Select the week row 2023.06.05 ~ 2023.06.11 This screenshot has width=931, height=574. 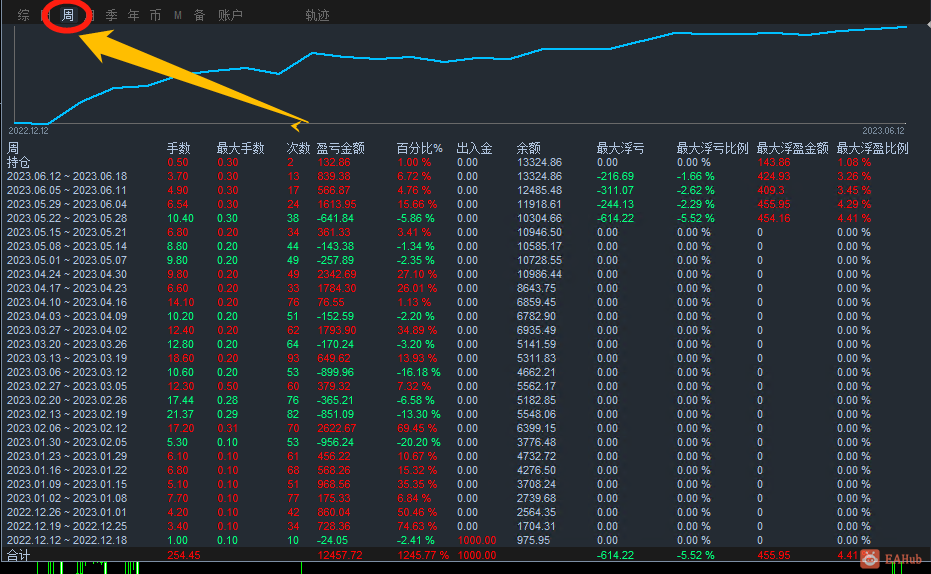pos(67,190)
